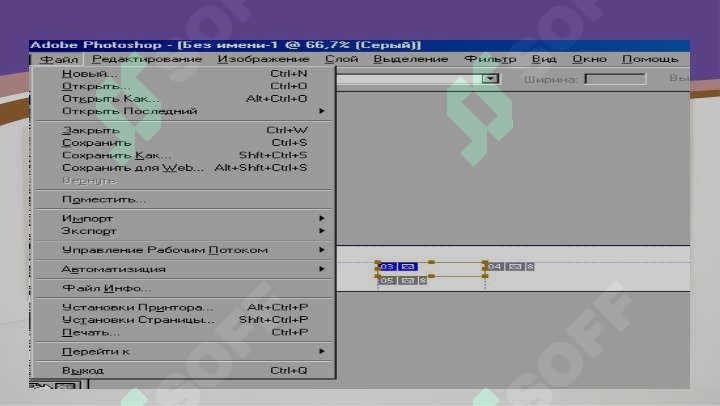
Task: Choose Установки Страницы... entry
Action: click(184, 320)
